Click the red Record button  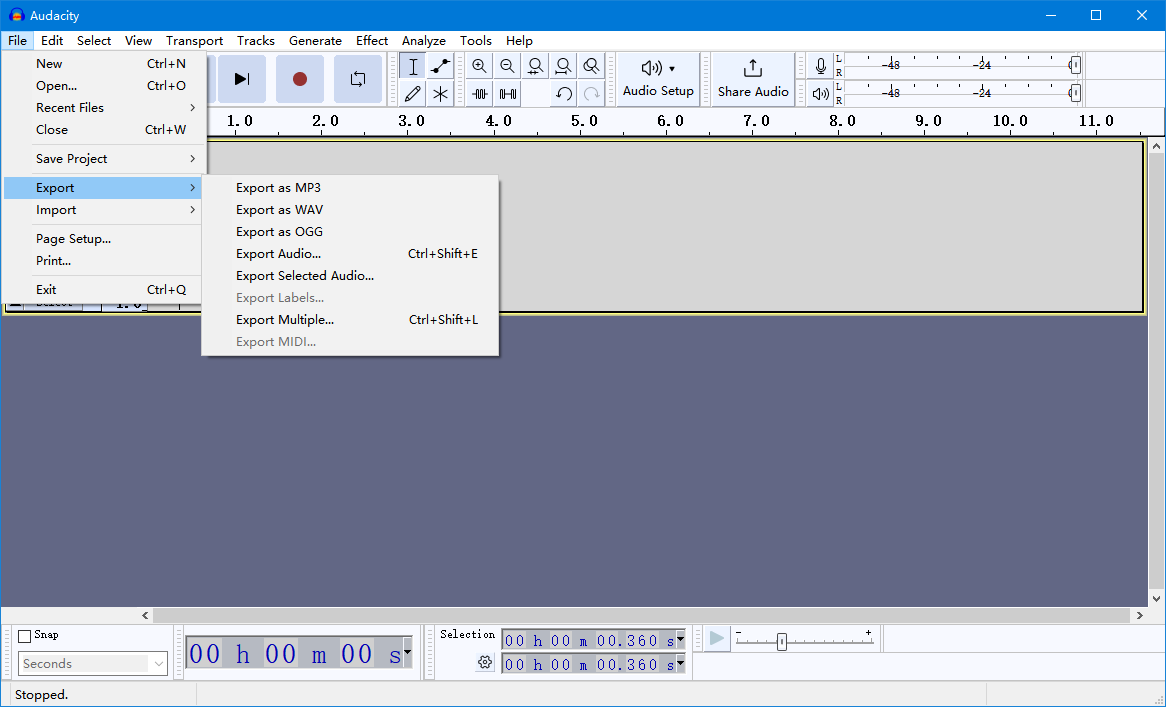click(x=300, y=79)
